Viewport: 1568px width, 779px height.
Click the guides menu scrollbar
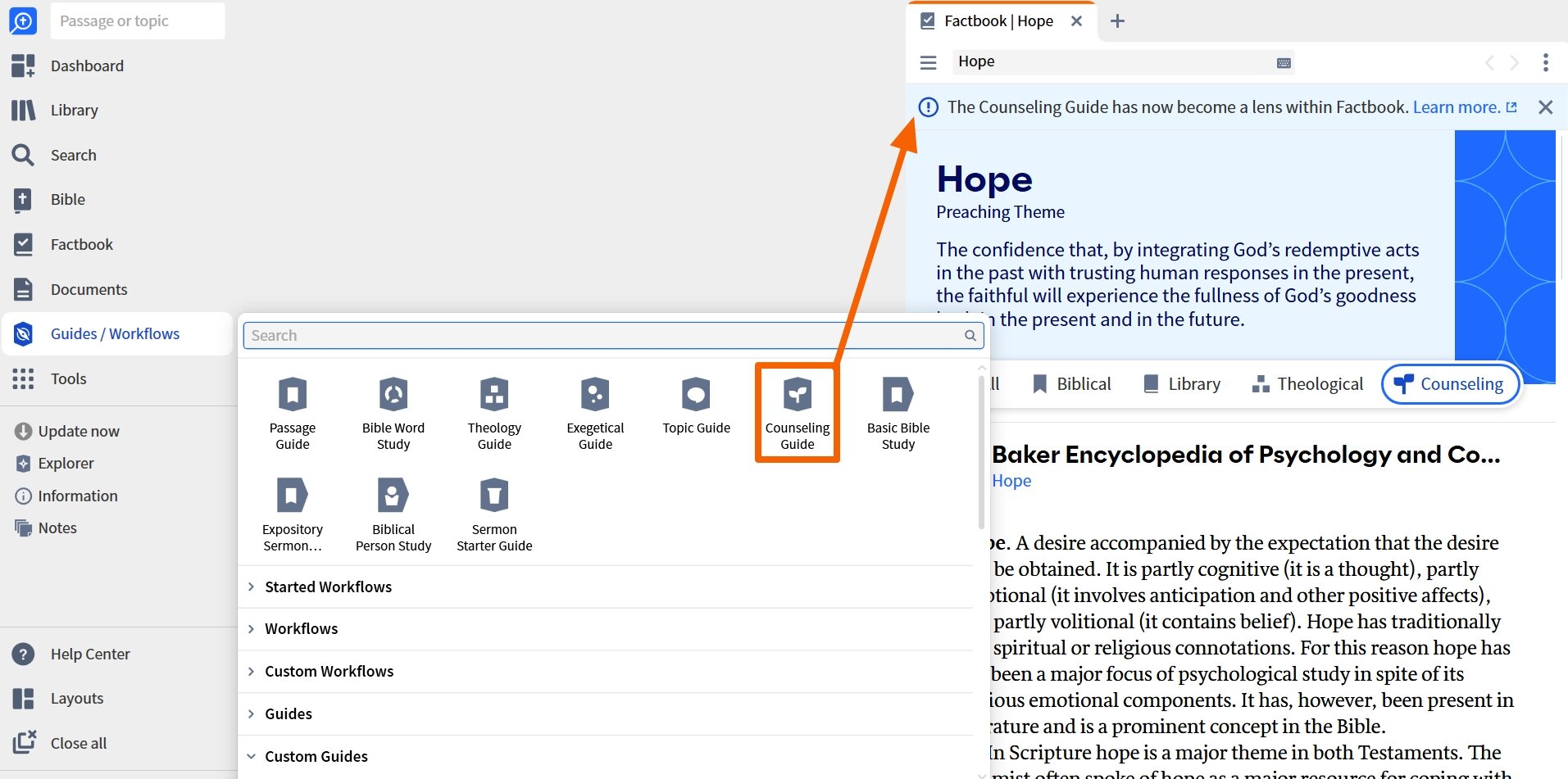(981, 451)
